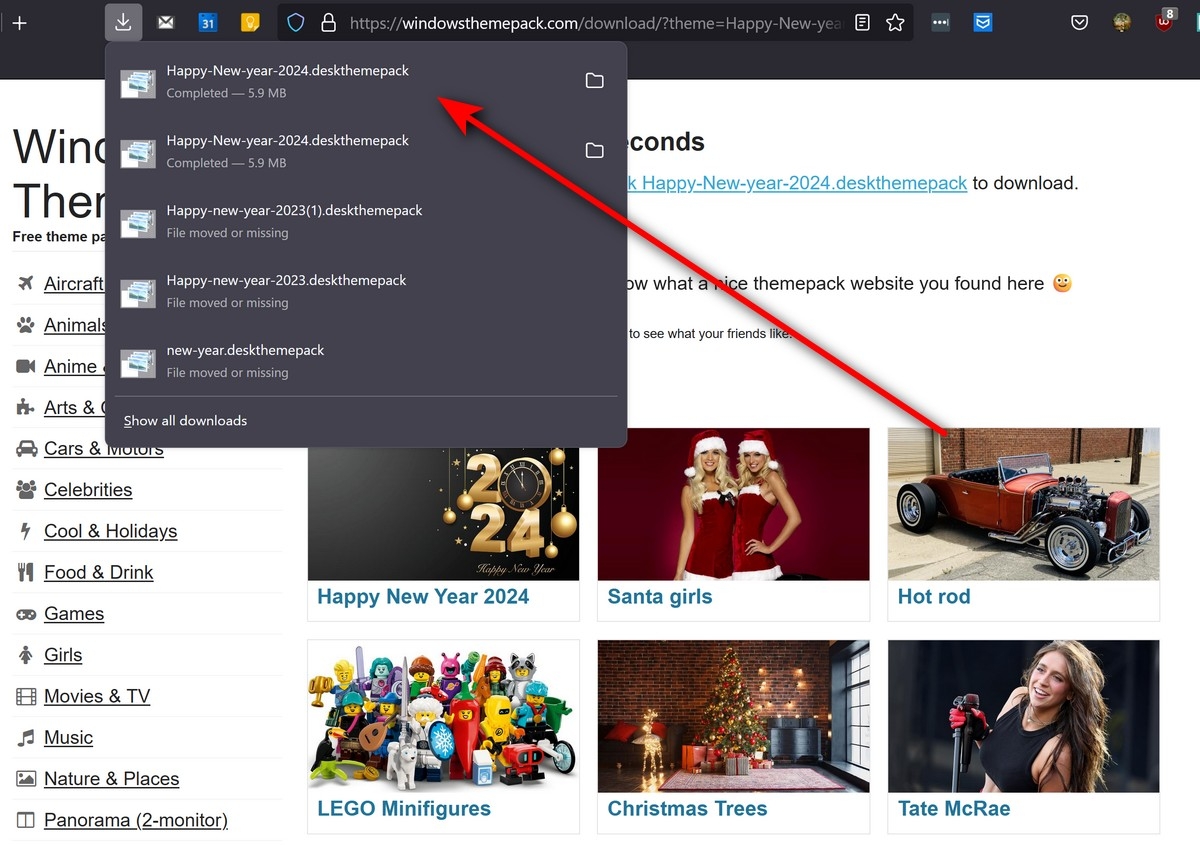Open a new tab with plus icon
The width and height of the screenshot is (1200, 845).
click(x=19, y=23)
